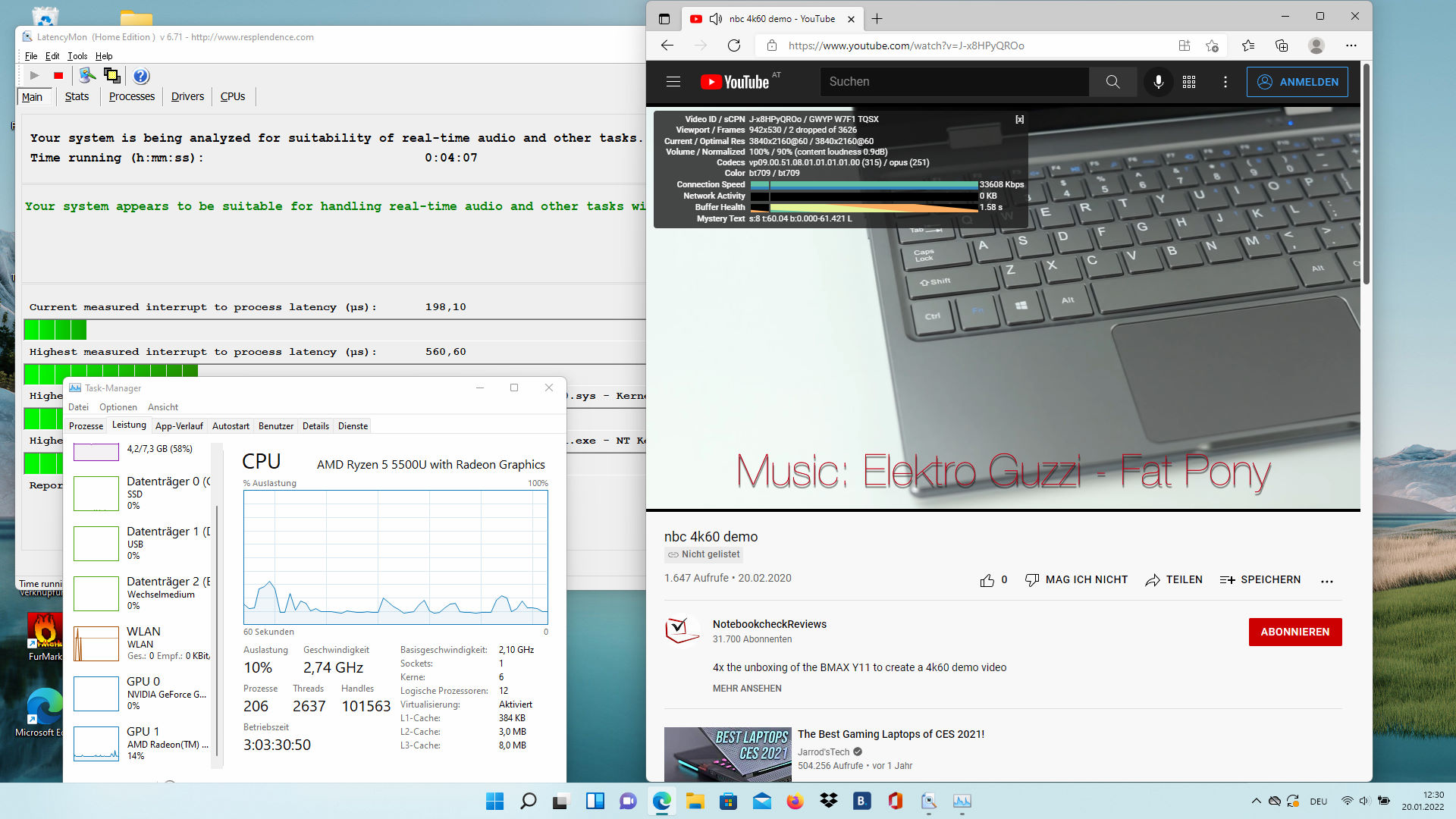This screenshot has height=819, width=1456.
Task: Add this page to Edge favorites
Action: pyautogui.click(x=1212, y=45)
